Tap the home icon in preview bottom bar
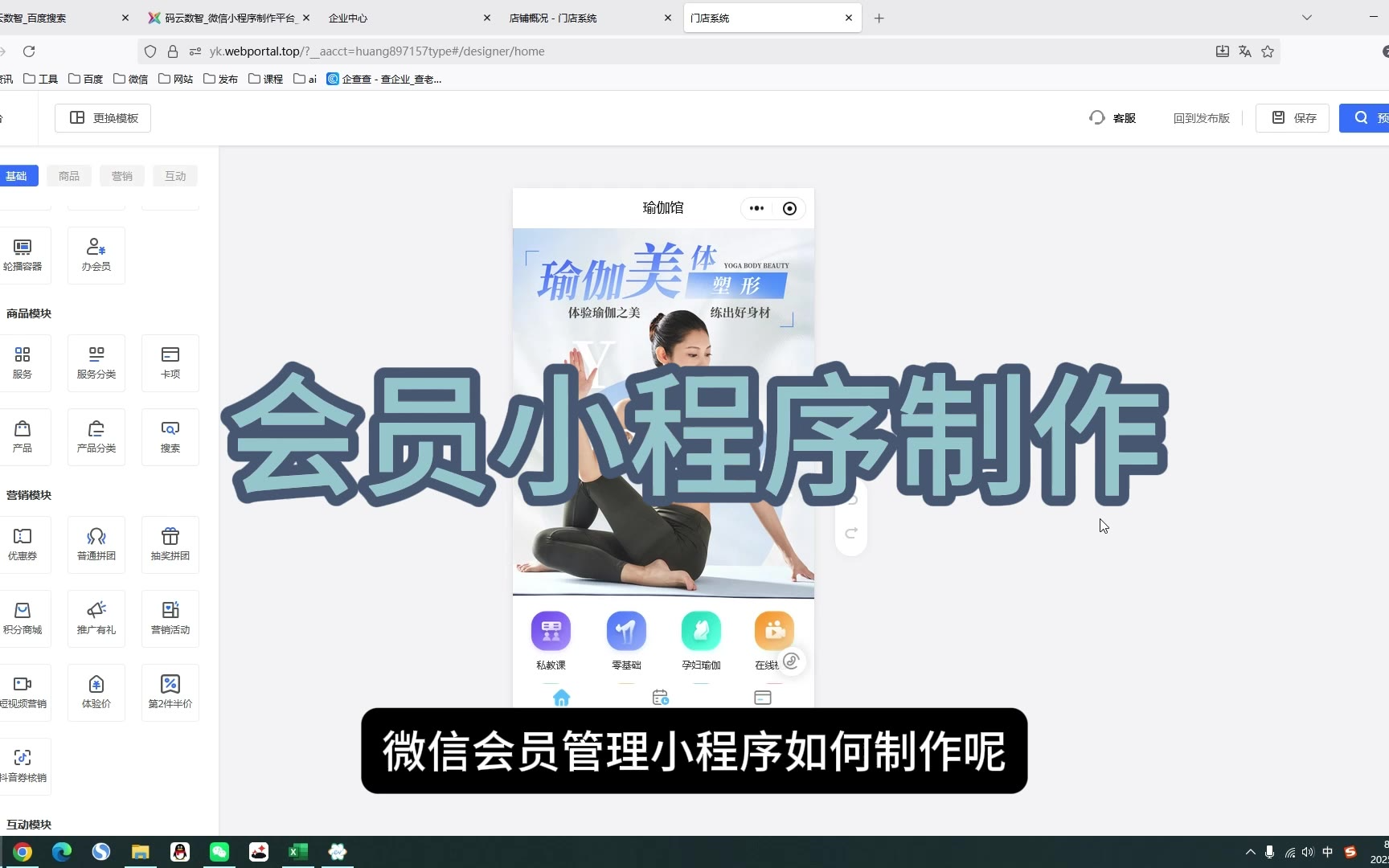1389x868 pixels. (561, 698)
